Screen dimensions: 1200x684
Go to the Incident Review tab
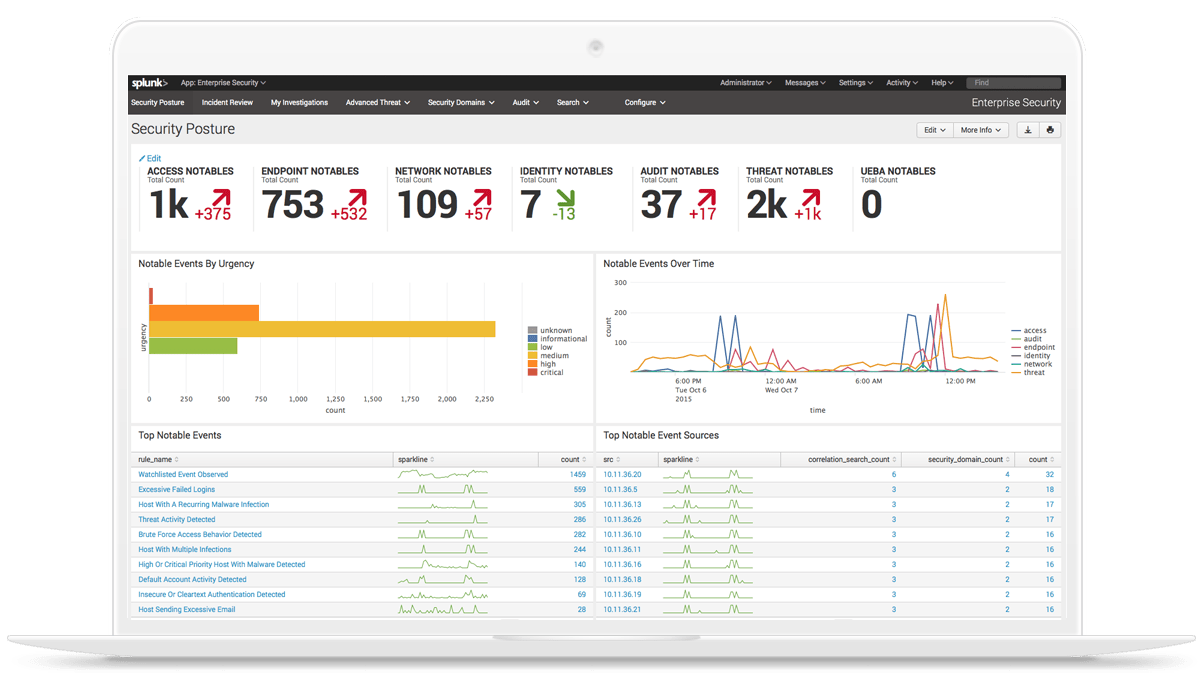227,102
